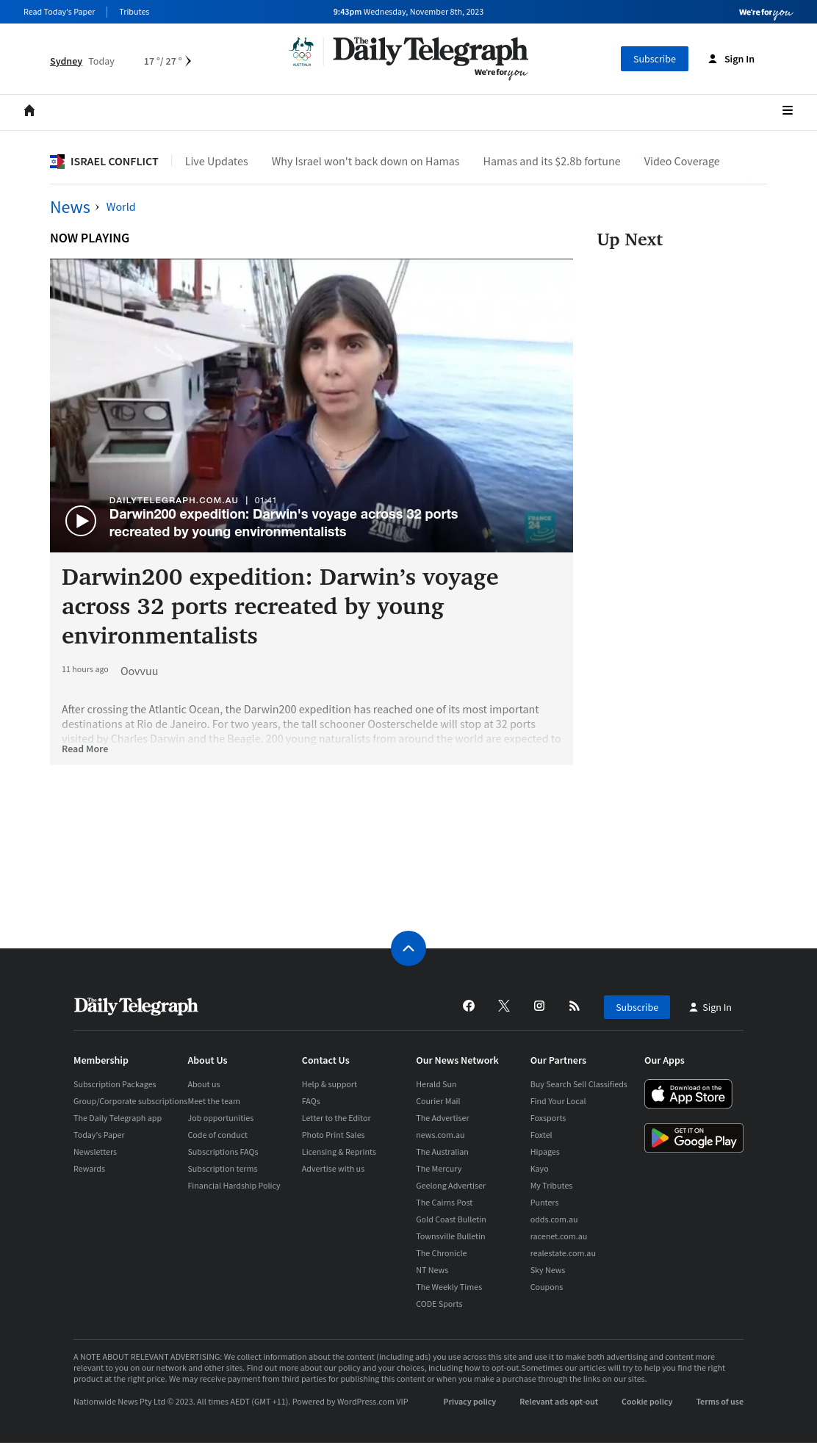Click the footer Subscribe button
This screenshot has height=1456, width=817.
(637, 1007)
